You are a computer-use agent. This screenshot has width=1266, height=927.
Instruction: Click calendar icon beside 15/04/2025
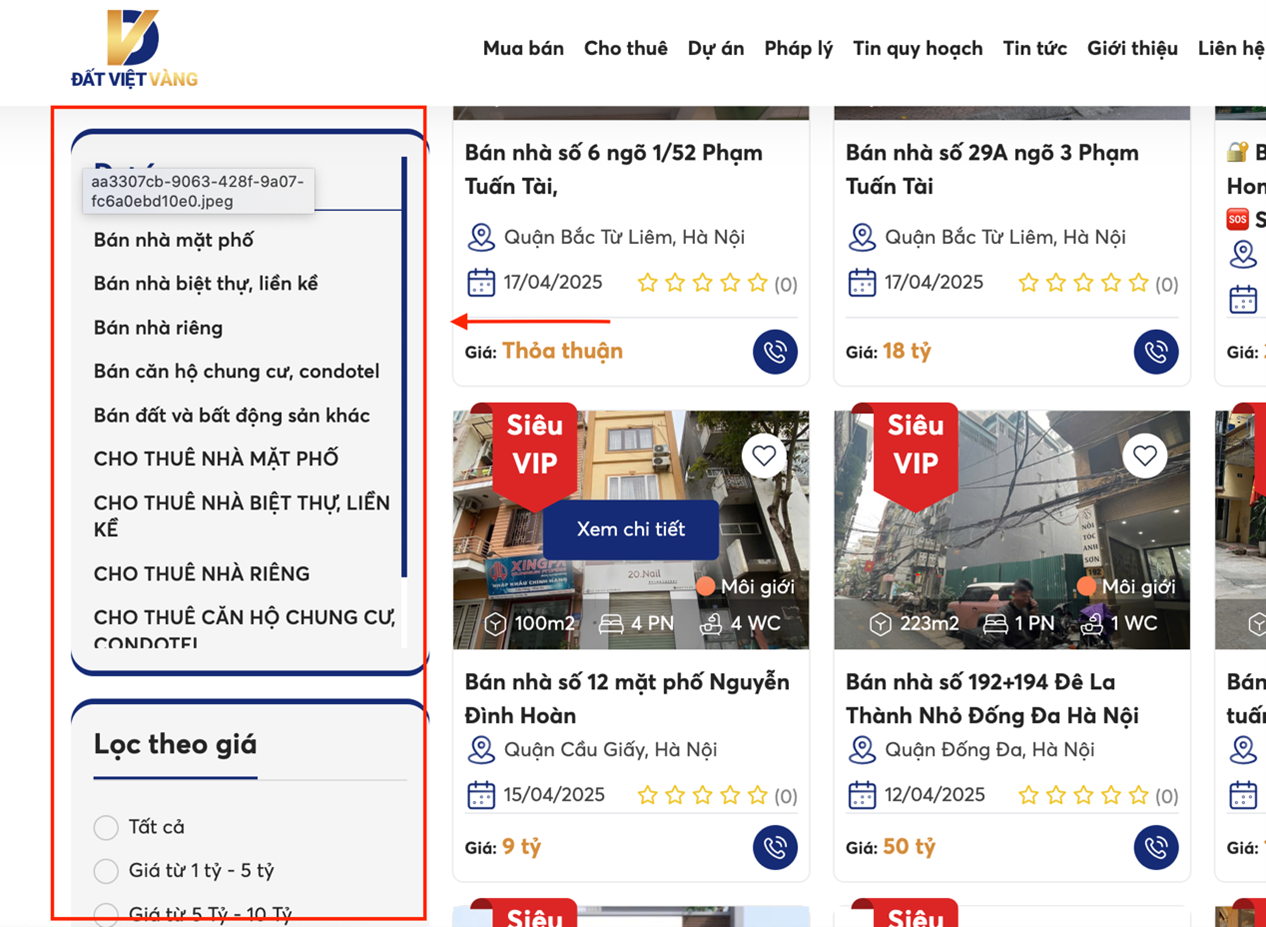point(481,795)
